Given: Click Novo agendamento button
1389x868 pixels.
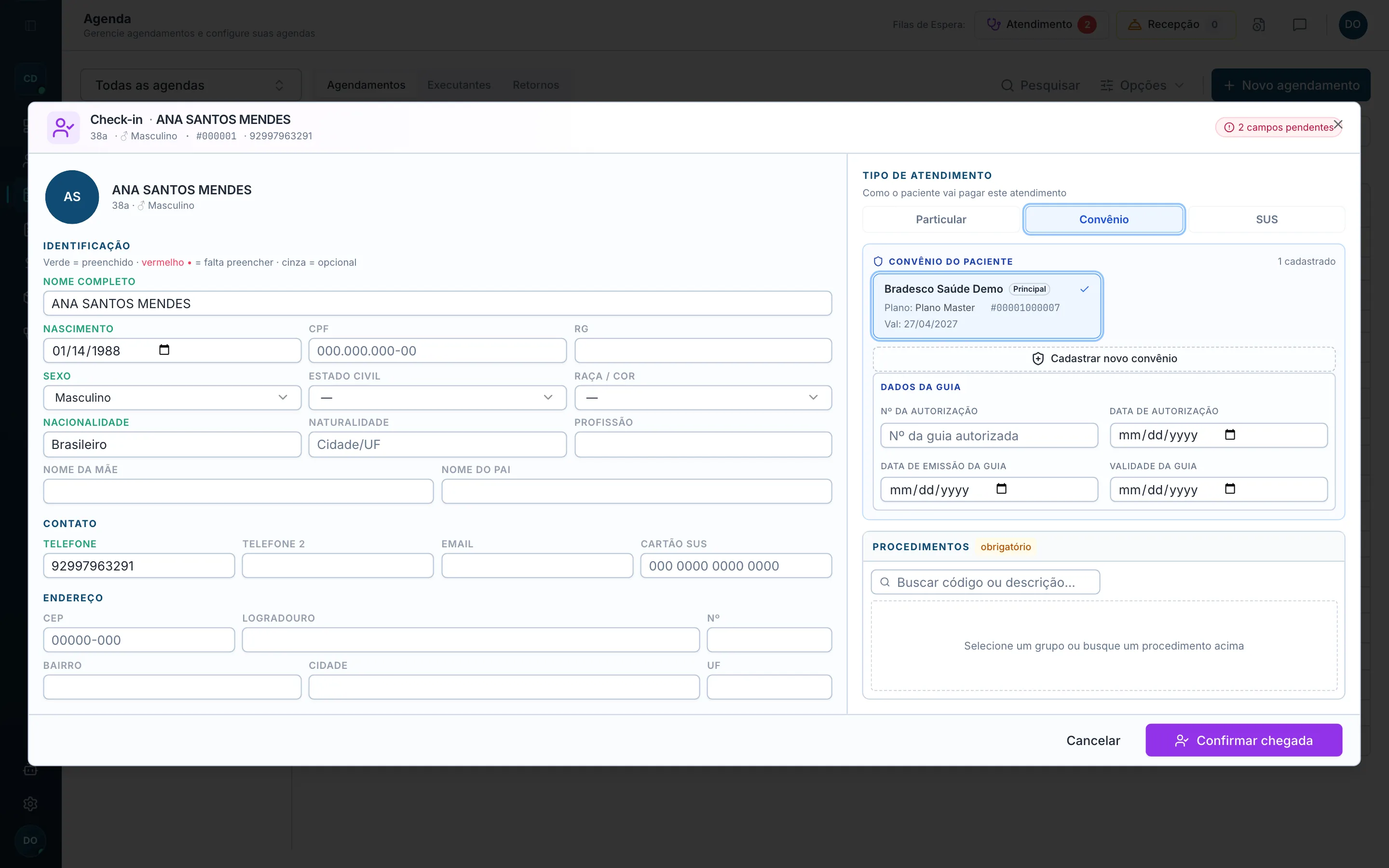Looking at the screenshot, I should pos(1291,85).
